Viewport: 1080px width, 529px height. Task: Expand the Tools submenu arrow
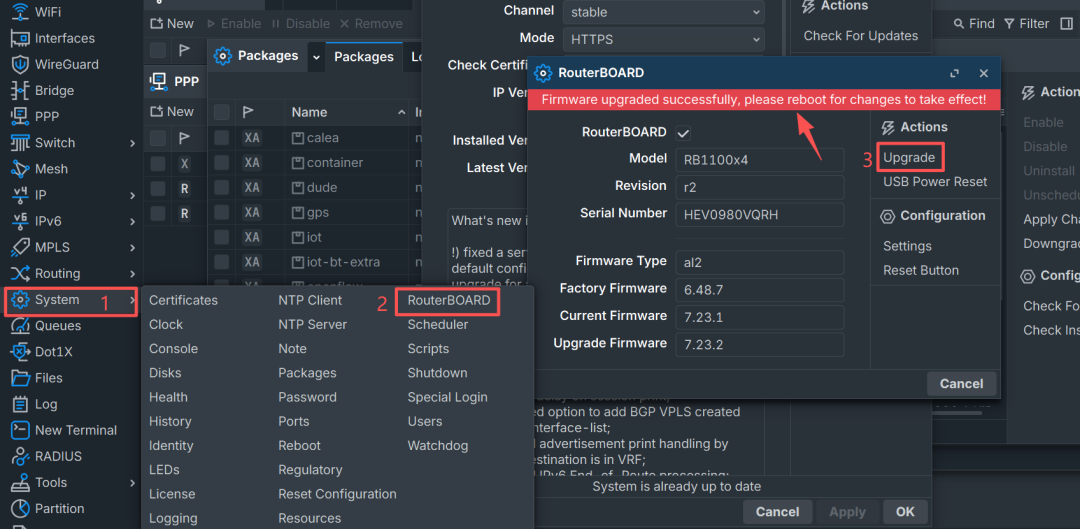132,483
